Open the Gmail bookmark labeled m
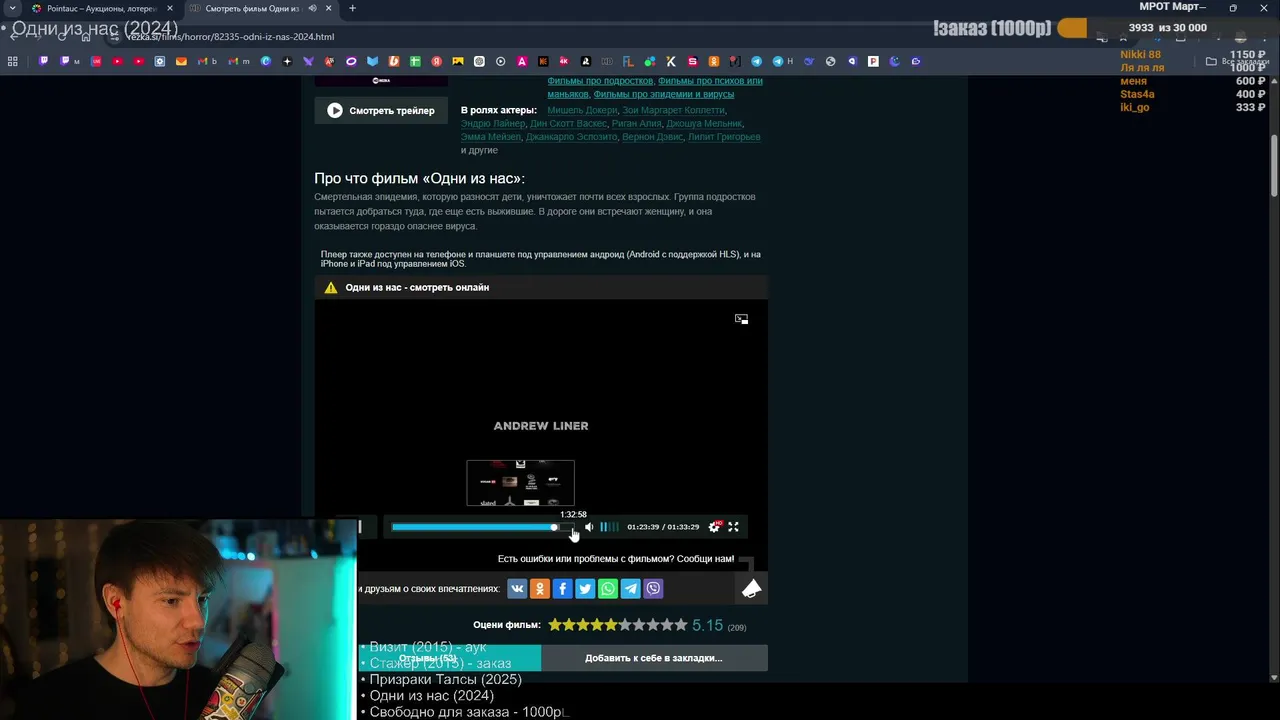The height and width of the screenshot is (720, 1280). click(239, 61)
